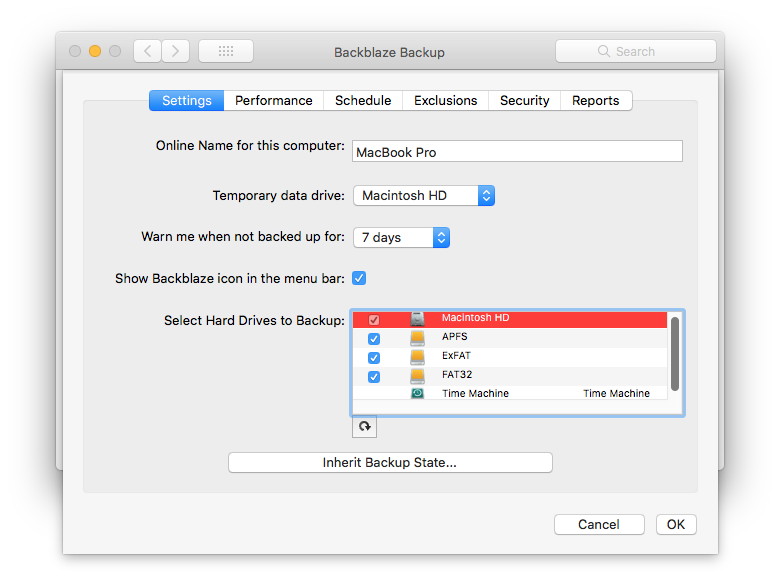780x575 pixels.
Task: Click the Macintosh HD drive icon
Action: point(417,319)
